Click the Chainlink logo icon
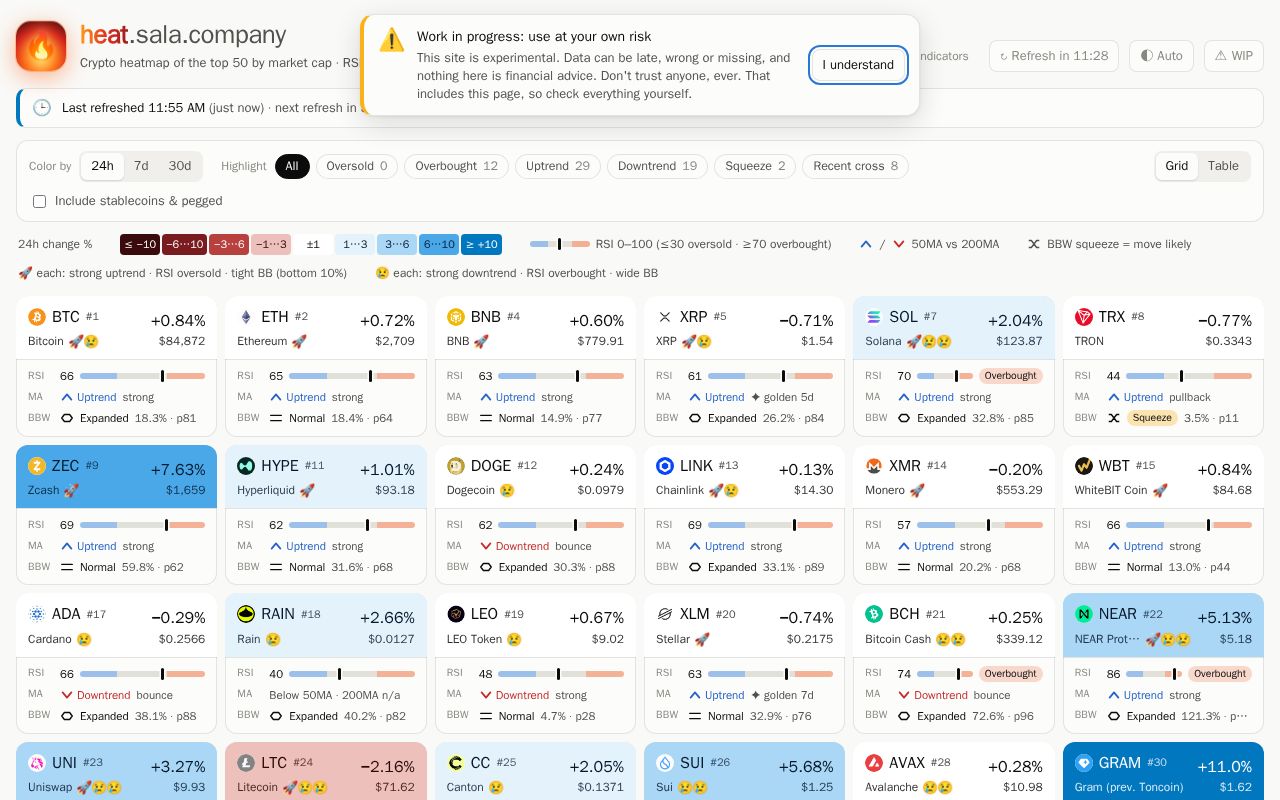The image size is (1280, 800). 665,466
